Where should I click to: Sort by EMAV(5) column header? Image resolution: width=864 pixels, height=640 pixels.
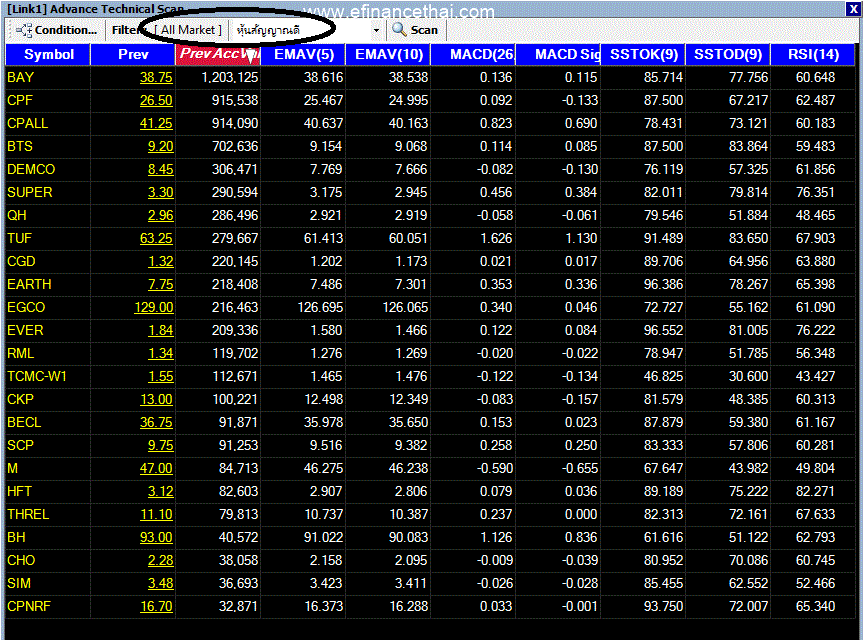coord(304,55)
